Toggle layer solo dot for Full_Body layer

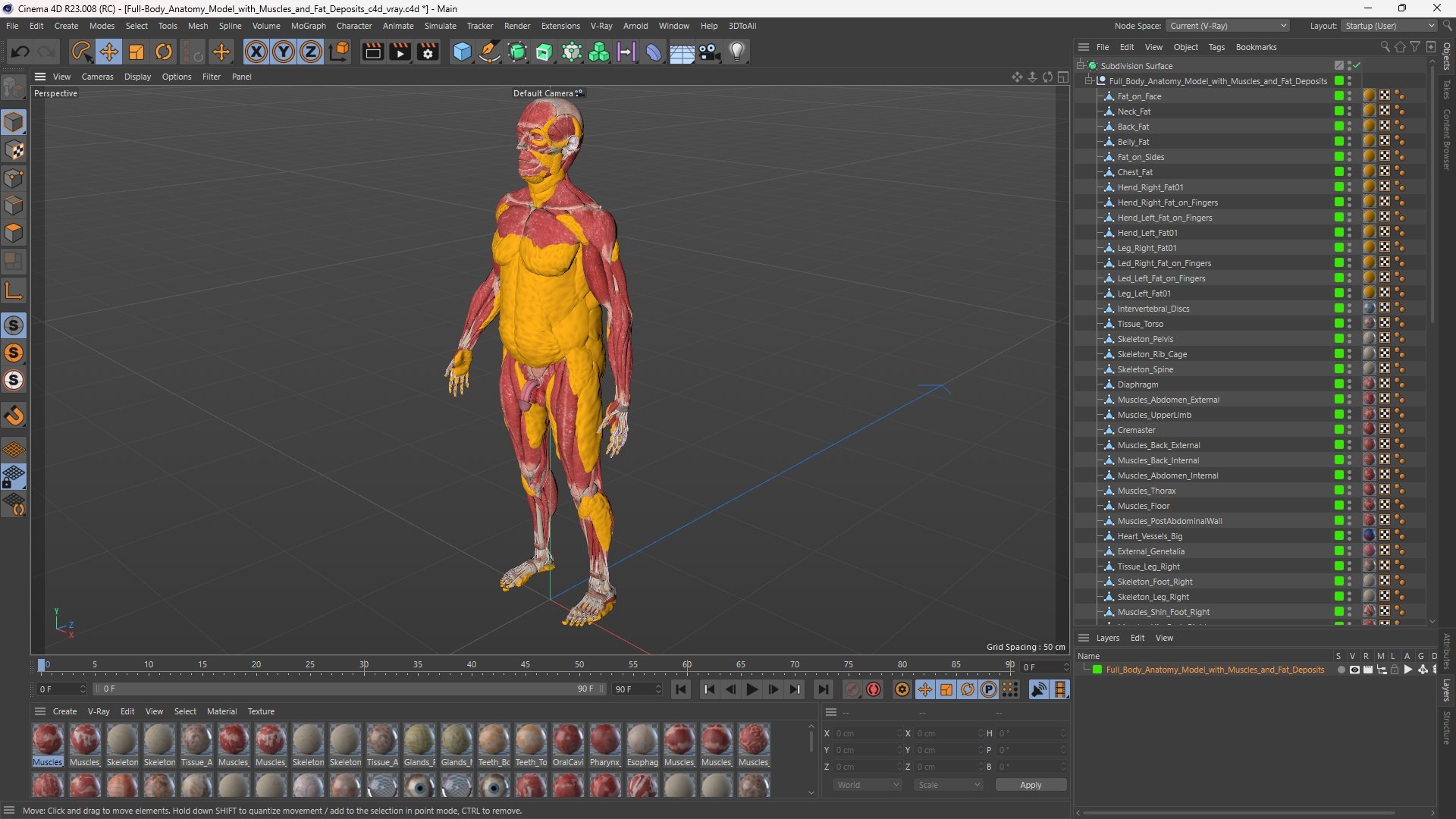click(x=1341, y=670)
